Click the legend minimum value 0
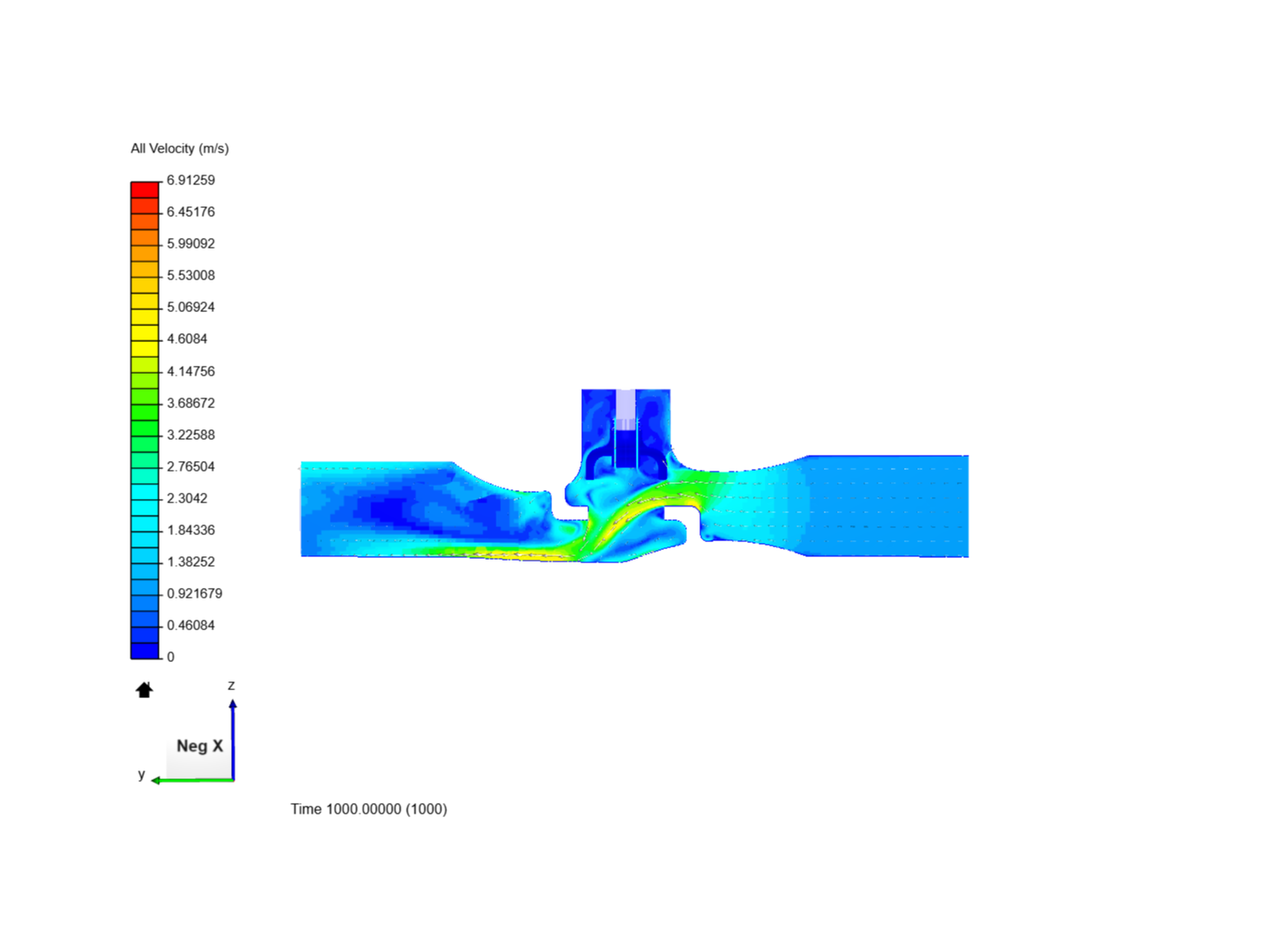 coord(170,657)
